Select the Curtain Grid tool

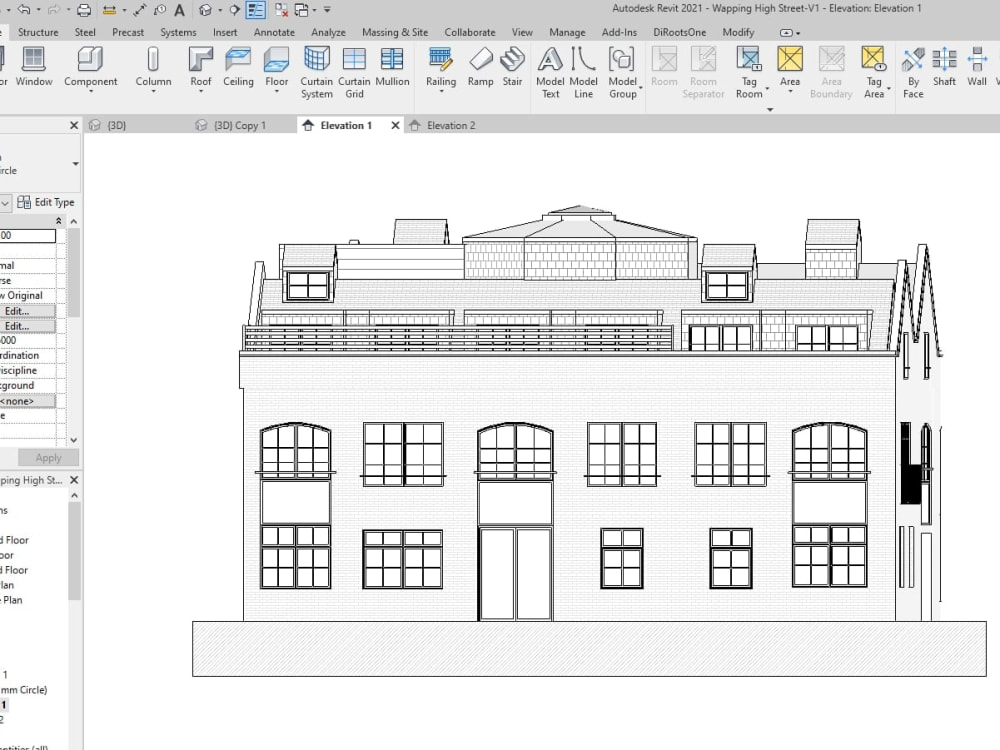click(x=354, y=73)
